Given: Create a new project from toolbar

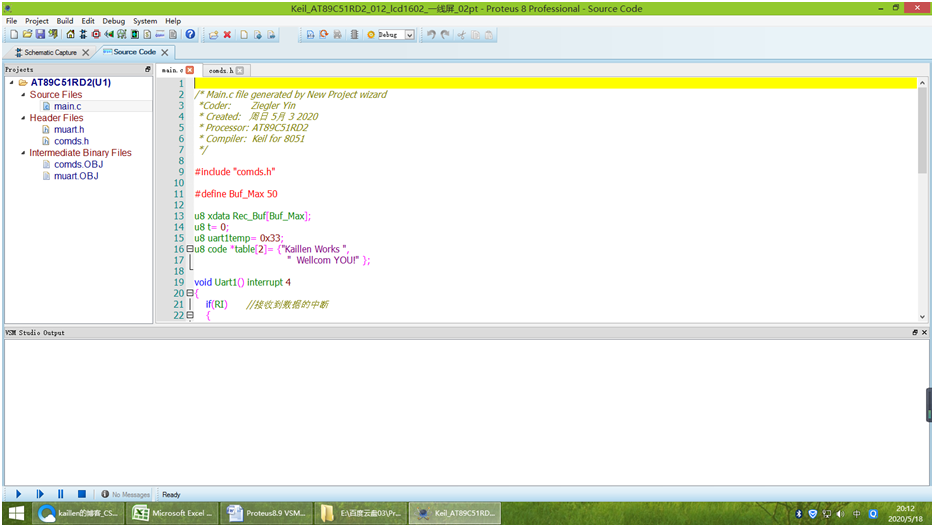Looking at the screenshot, I should coord(14,35).
